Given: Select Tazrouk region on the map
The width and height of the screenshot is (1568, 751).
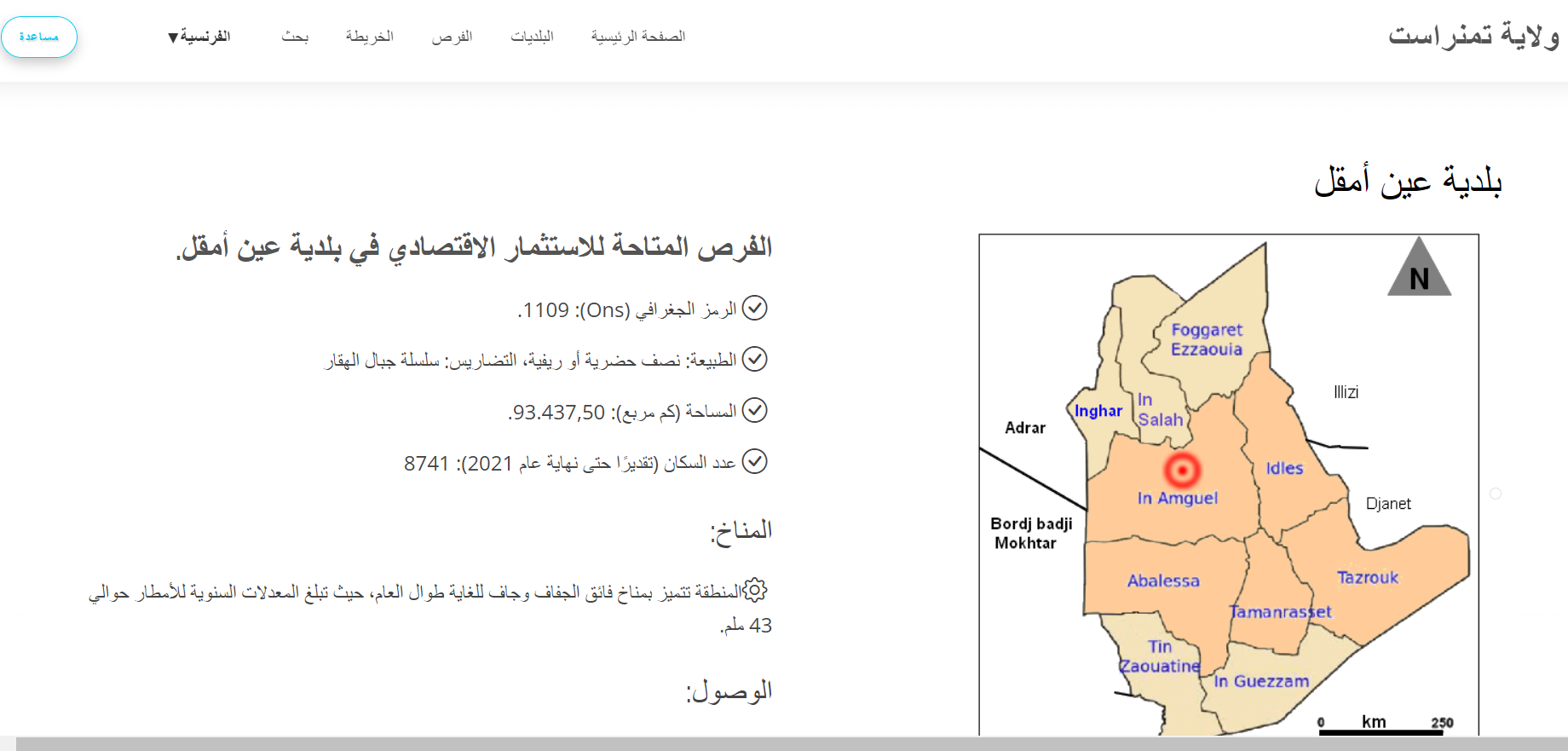Looking at the screenshot, I should pyautogui.click(x=1367, y=577).
